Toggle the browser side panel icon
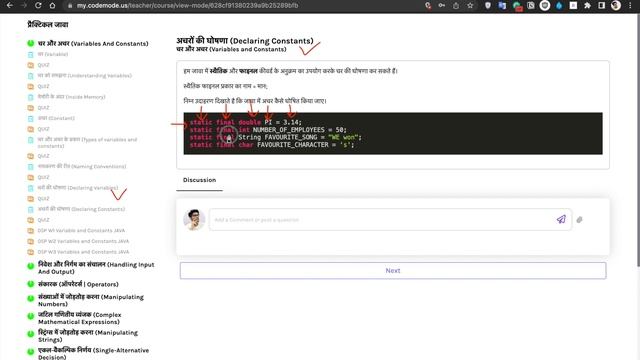The image size is (640, 360). pyautogui.click(x=602, y=6)
